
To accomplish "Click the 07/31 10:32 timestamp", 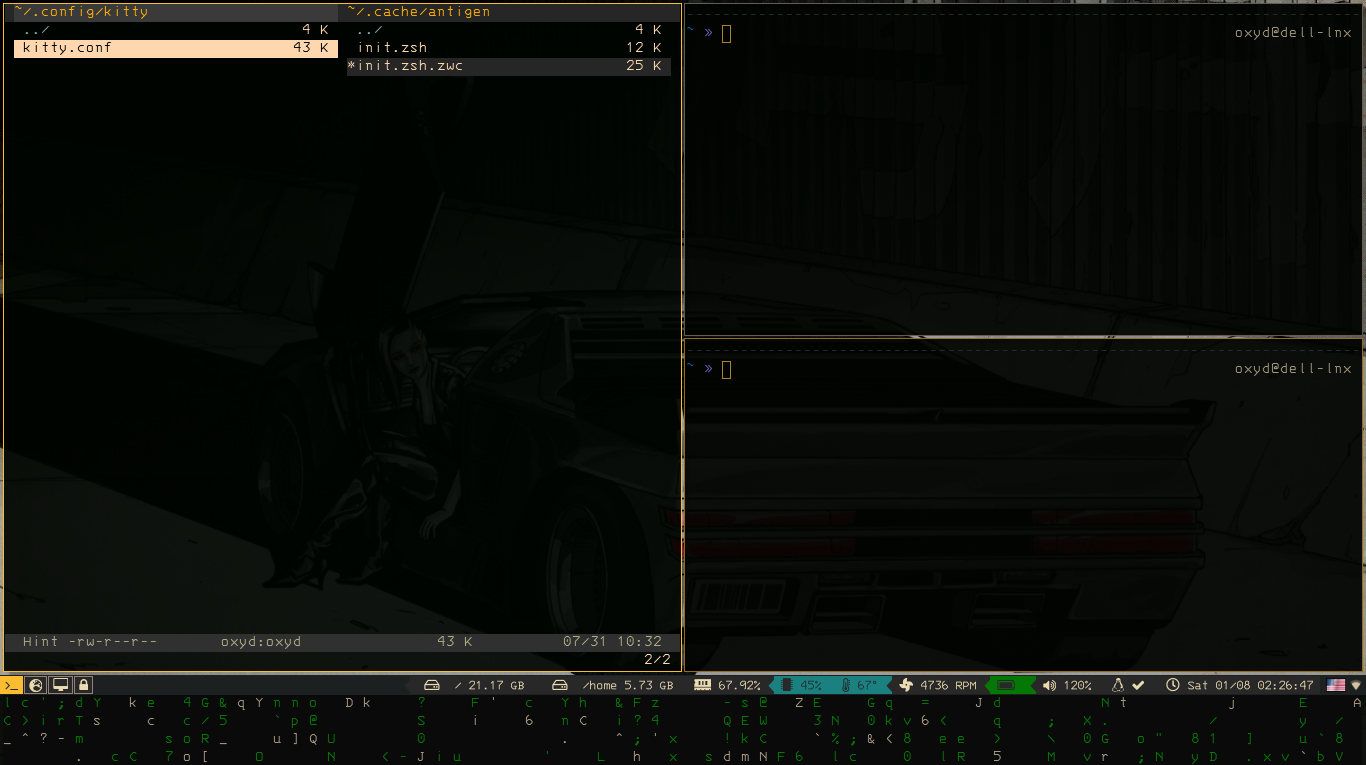I will [x=612, y=642].
